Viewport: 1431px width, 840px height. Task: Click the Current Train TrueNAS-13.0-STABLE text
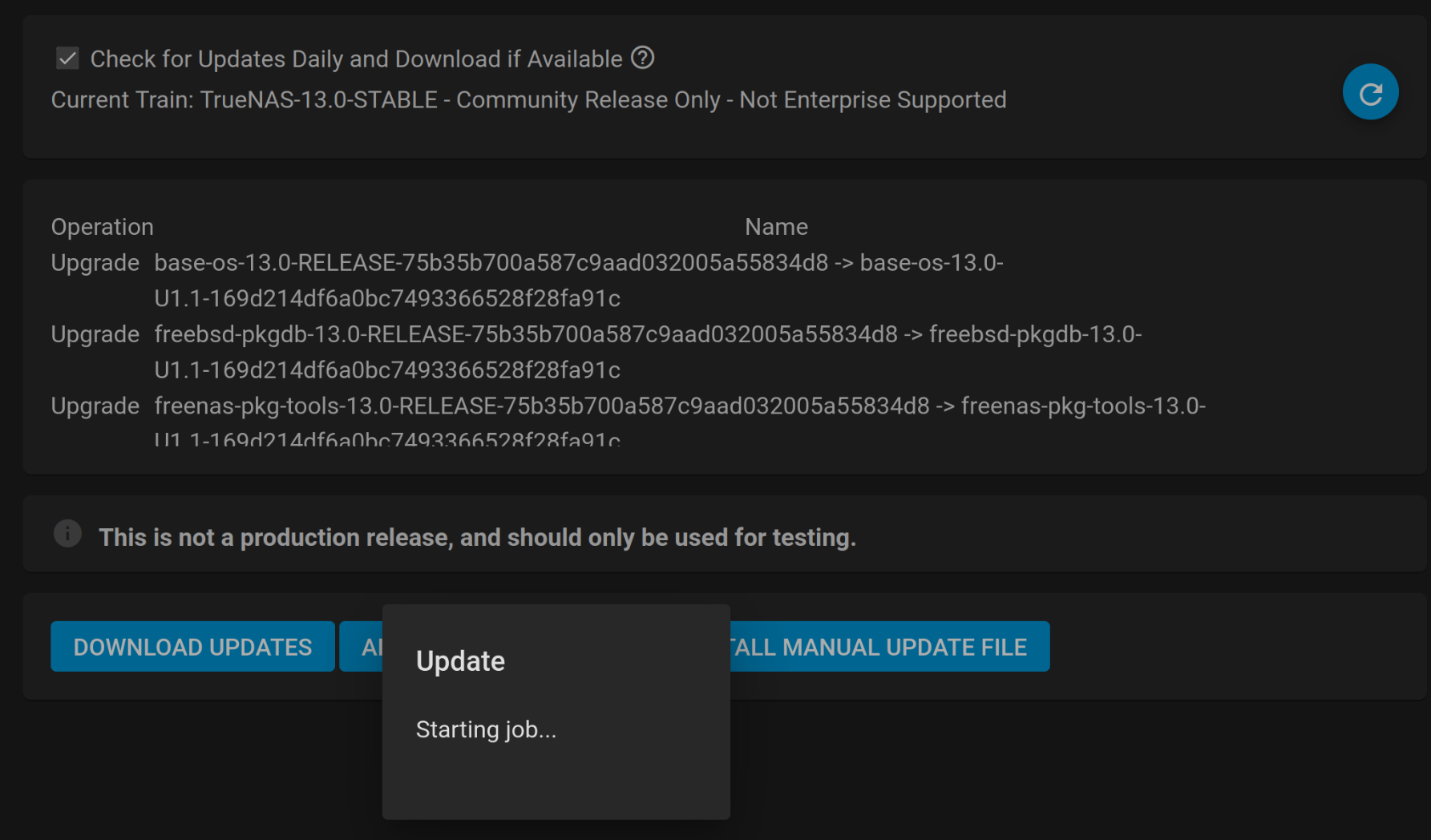coord(529,100)
